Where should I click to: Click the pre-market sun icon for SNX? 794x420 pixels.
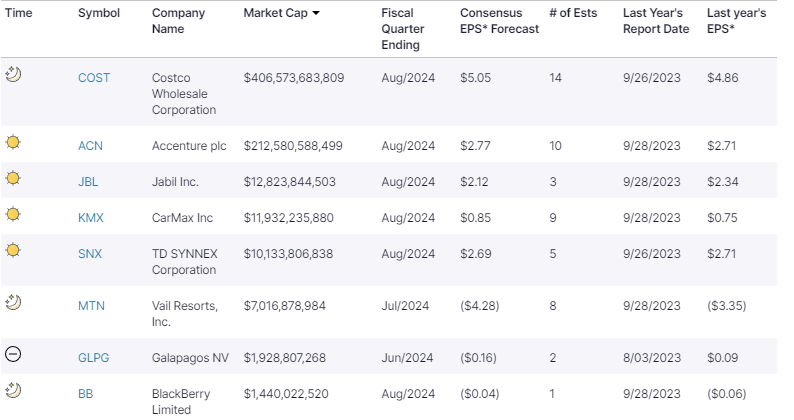tap(13, 250)
